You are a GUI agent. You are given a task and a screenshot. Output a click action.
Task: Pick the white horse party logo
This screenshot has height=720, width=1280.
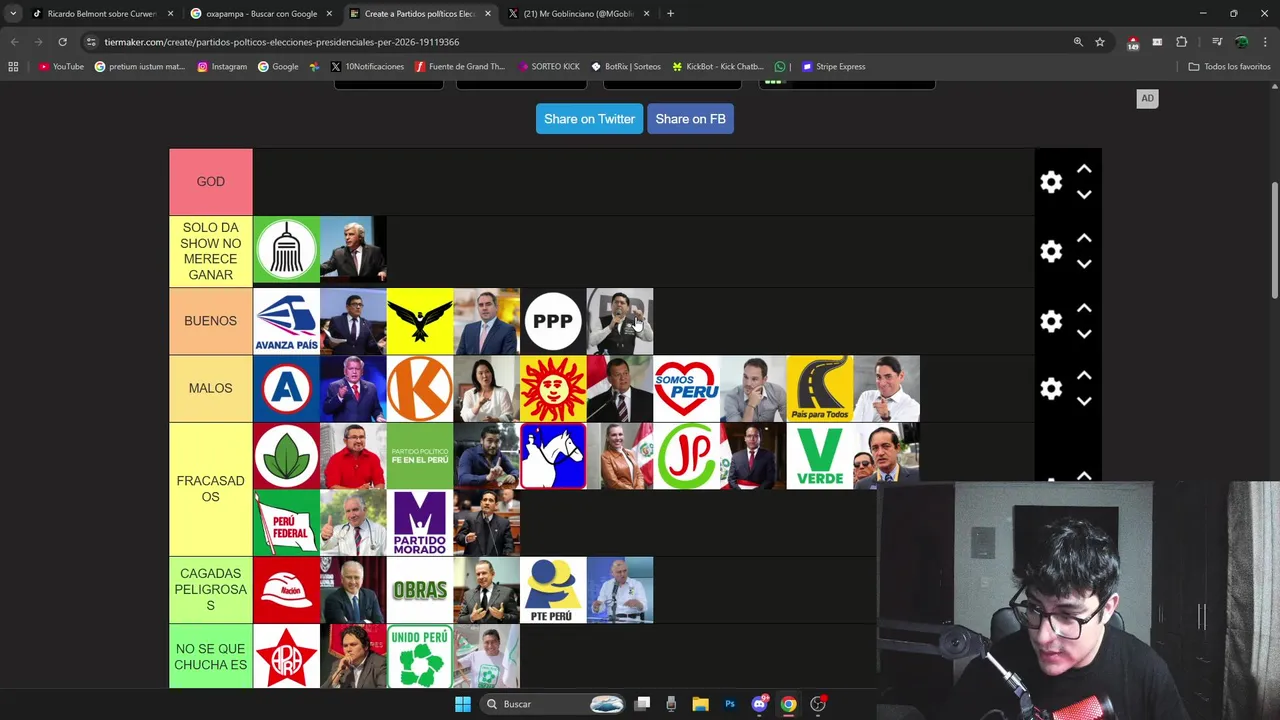point(553,456)
